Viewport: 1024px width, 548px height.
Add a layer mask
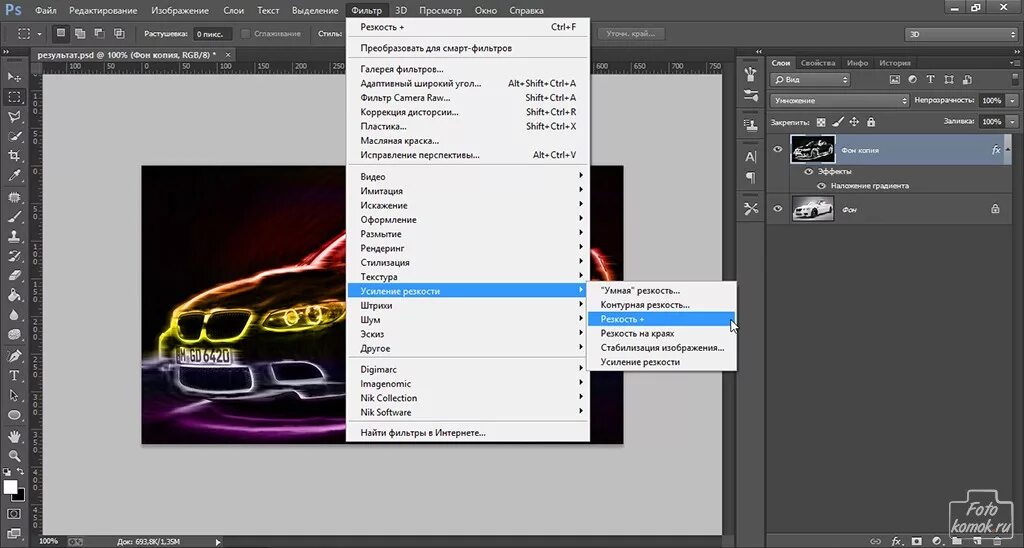[x=917, y=541]
